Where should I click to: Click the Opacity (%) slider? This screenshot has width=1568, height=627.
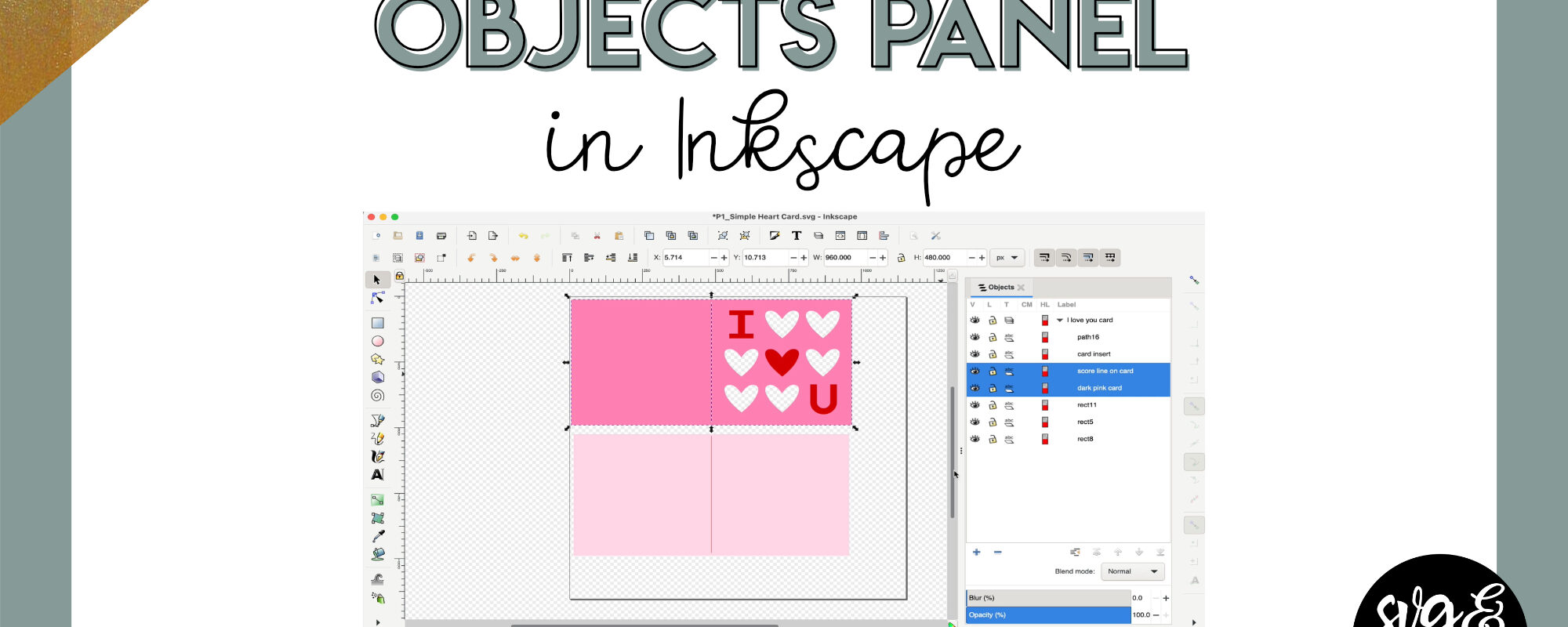pos(1048,615)
